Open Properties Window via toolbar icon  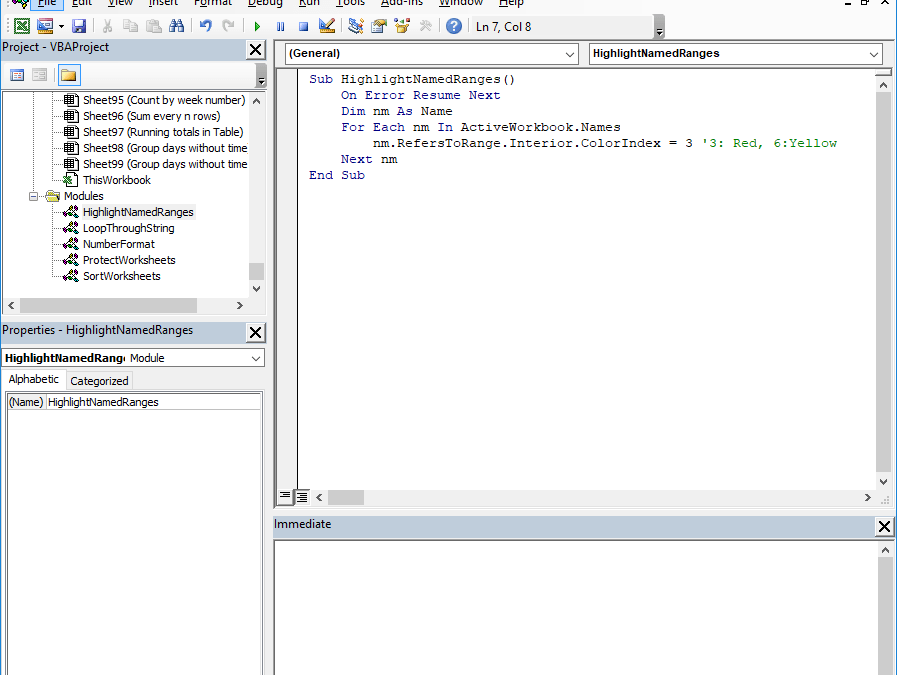pyautogui.click(x=379, y=26)
